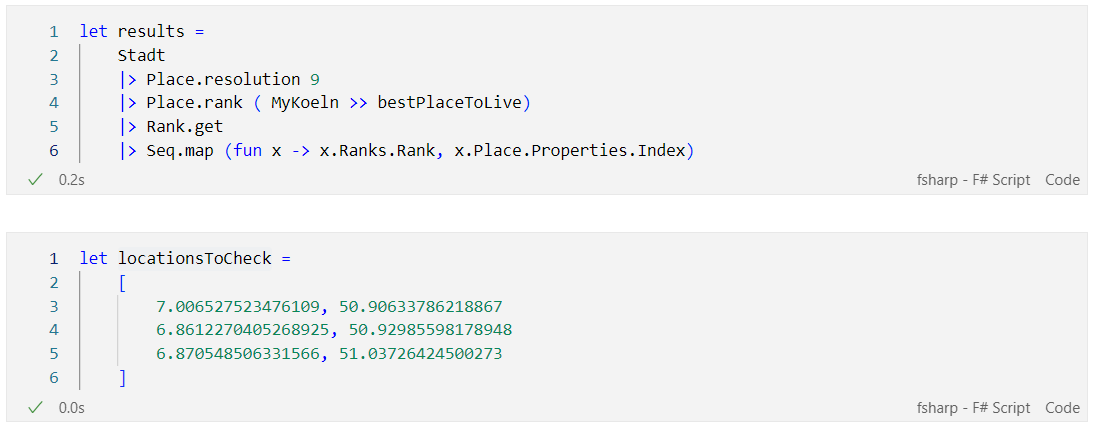Click 'Seq.map' in line 6
1094x426 pixels.
pos(180,151)
